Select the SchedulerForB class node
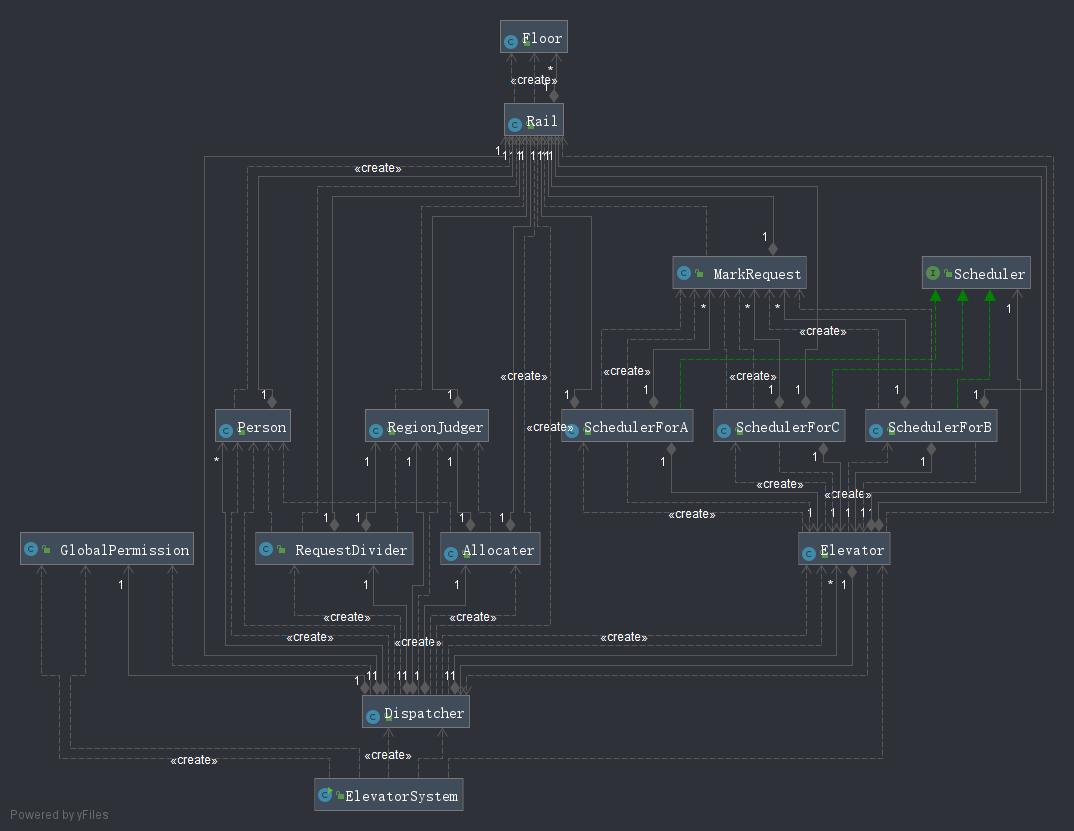The height and width of the screenshot is (831, 1074). 931,425
